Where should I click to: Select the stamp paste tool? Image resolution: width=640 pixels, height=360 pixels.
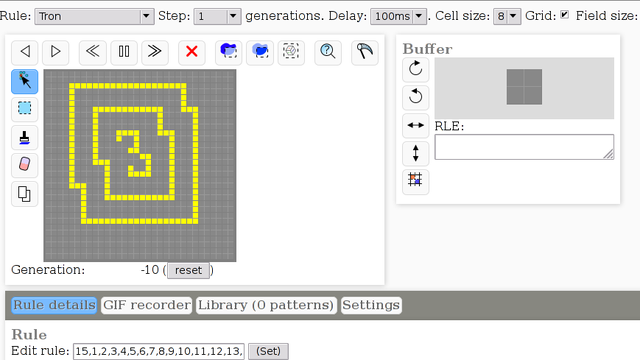[x=24, y=137]
